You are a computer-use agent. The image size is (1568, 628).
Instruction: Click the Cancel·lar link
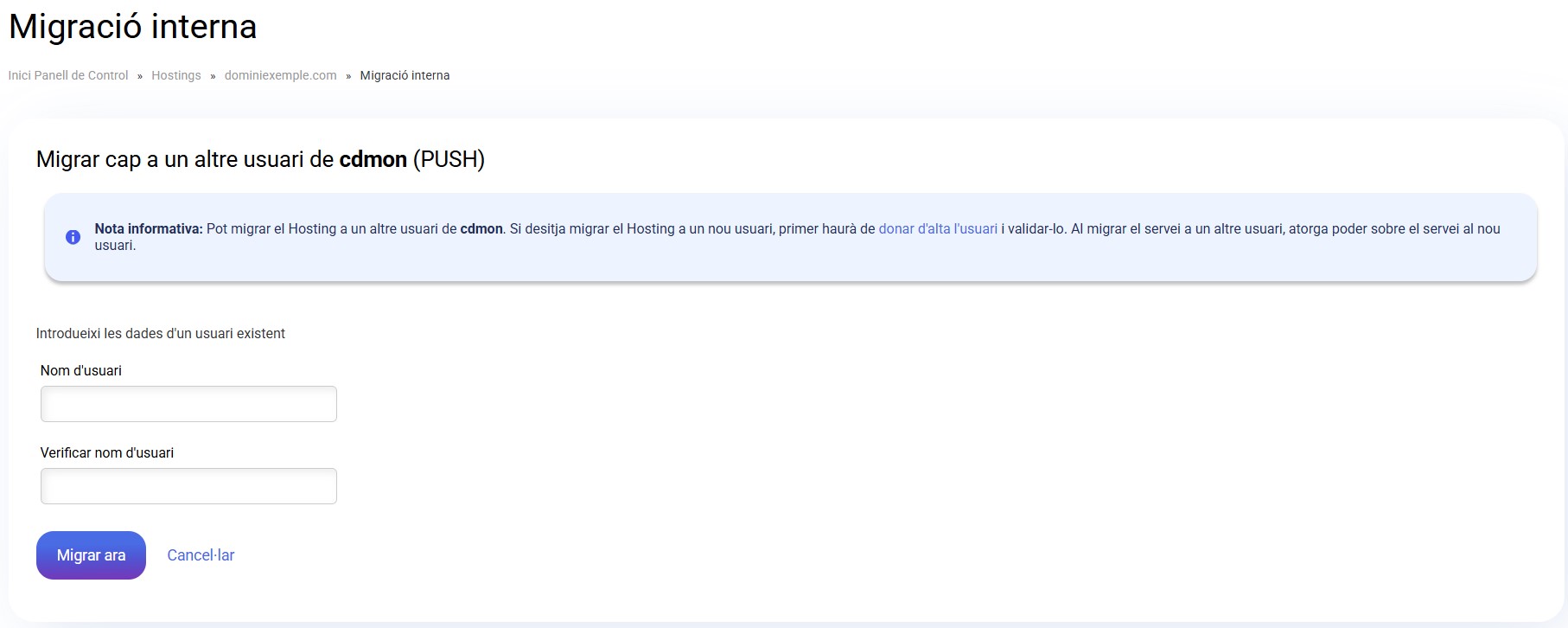[x=201, y=555]
